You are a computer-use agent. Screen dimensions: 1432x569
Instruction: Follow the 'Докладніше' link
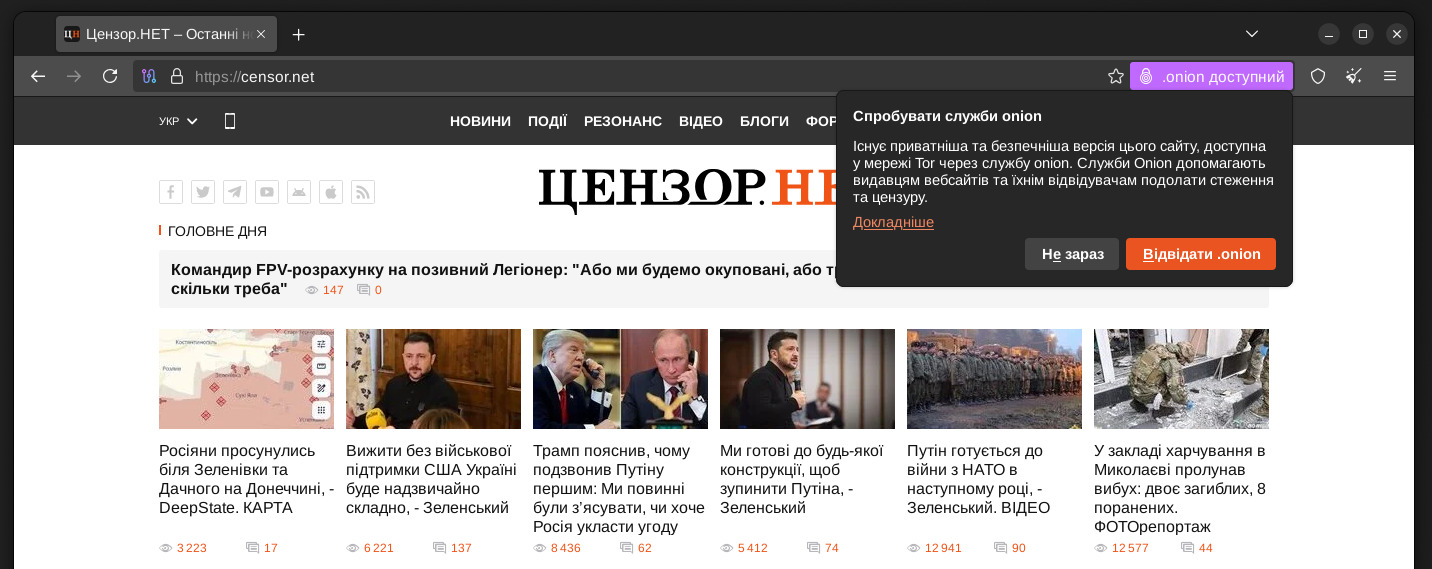(893, 222)
